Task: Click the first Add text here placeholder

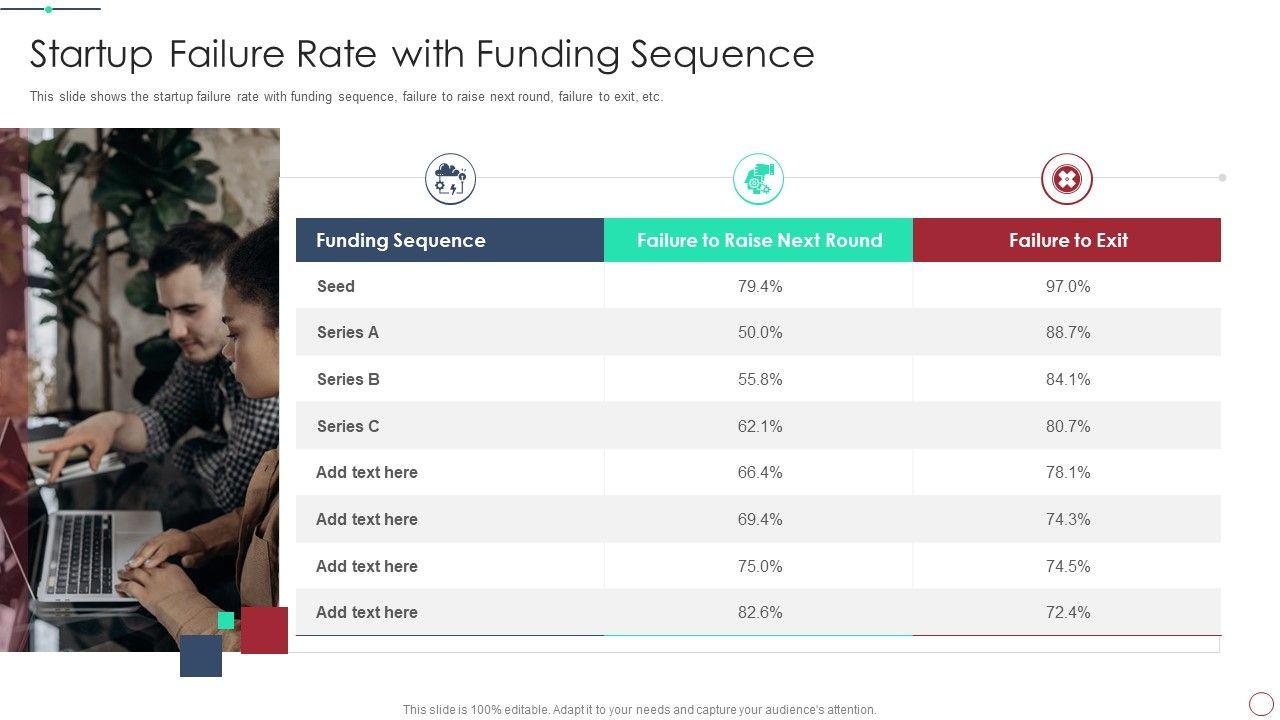Action: [x=367, y=472]
